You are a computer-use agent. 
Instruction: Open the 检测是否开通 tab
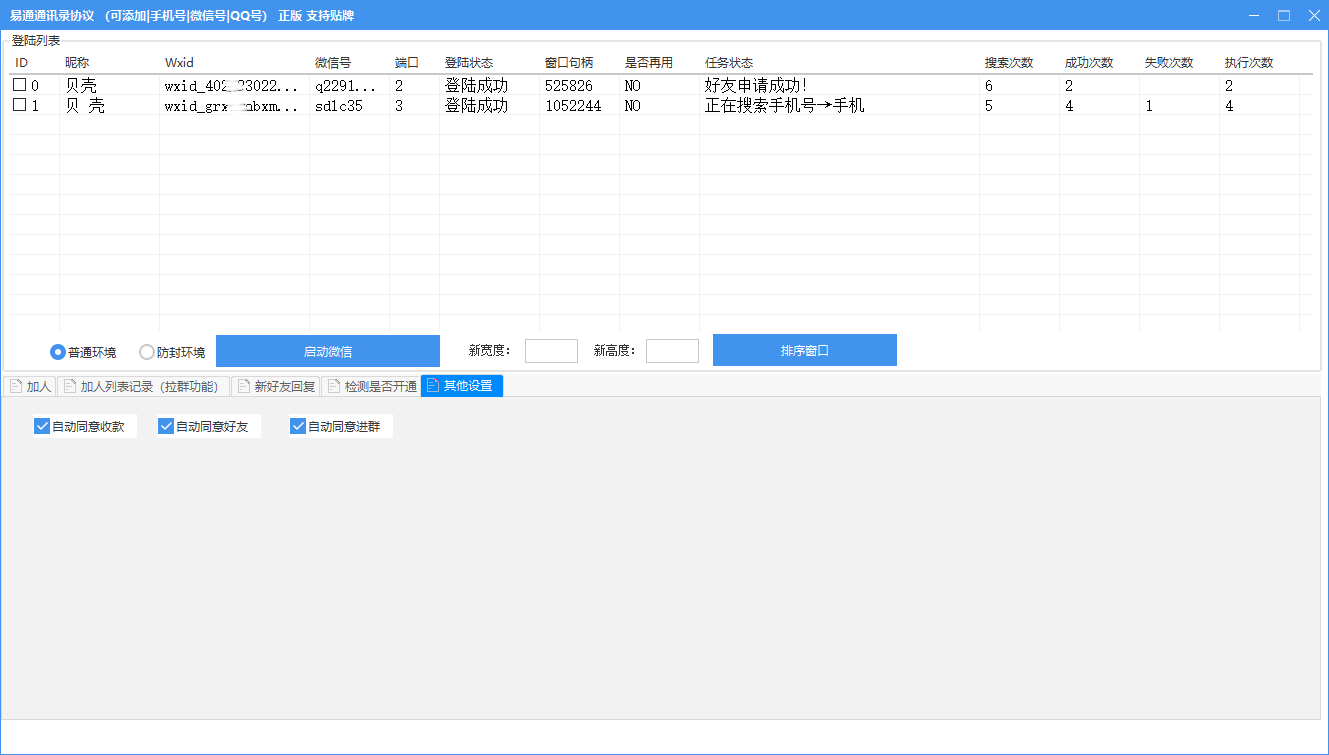(371, 386)
